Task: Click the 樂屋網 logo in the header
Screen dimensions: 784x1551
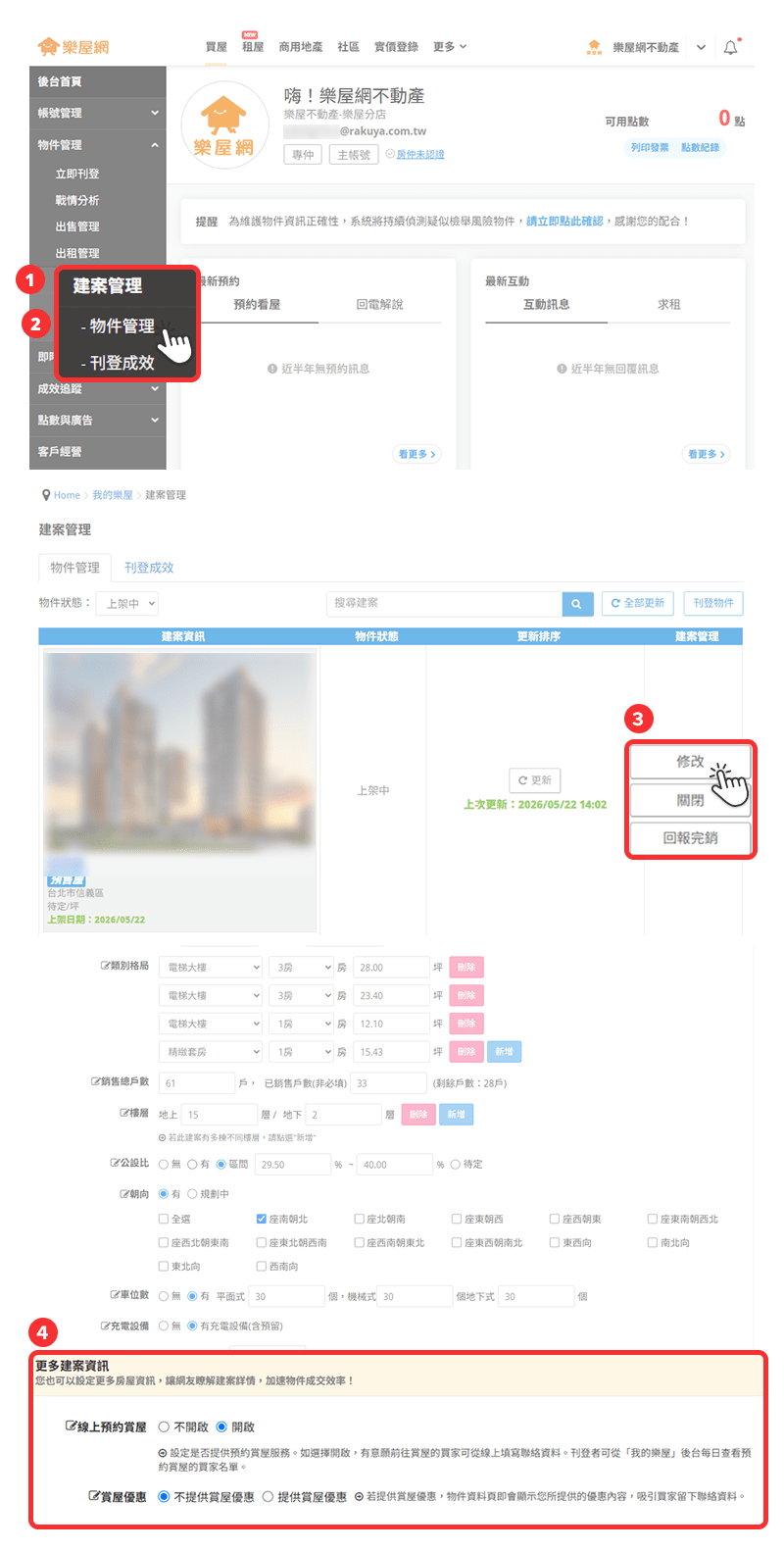Action: (x=73, y=46)
